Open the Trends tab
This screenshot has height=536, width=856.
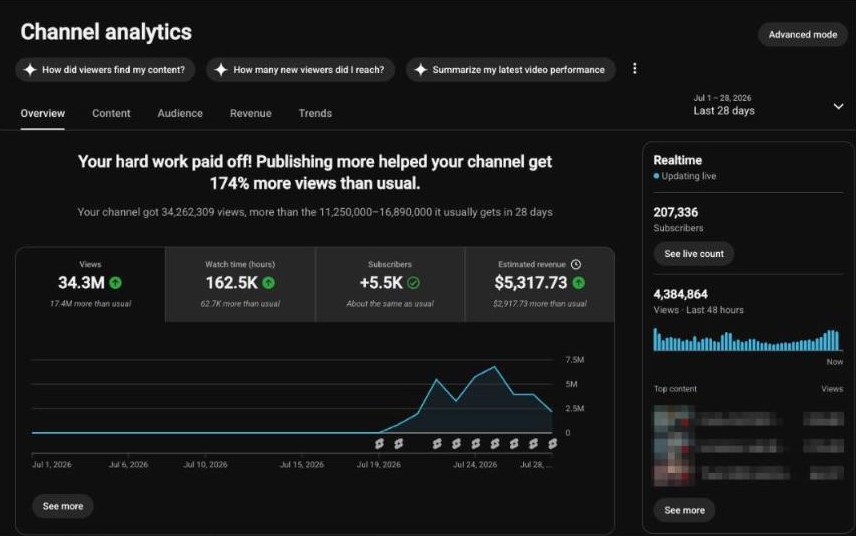pyautogui.click(x=315, y=114)
